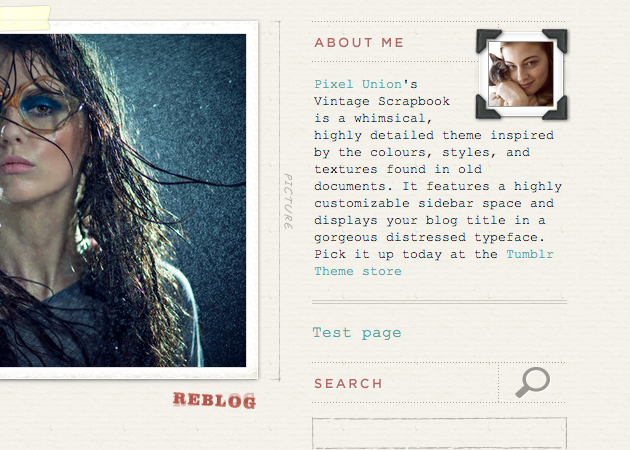Click the avatar's top-right photo corner mount
The width and height of the screenshot is (630, 450).
[x=556, y=40]
